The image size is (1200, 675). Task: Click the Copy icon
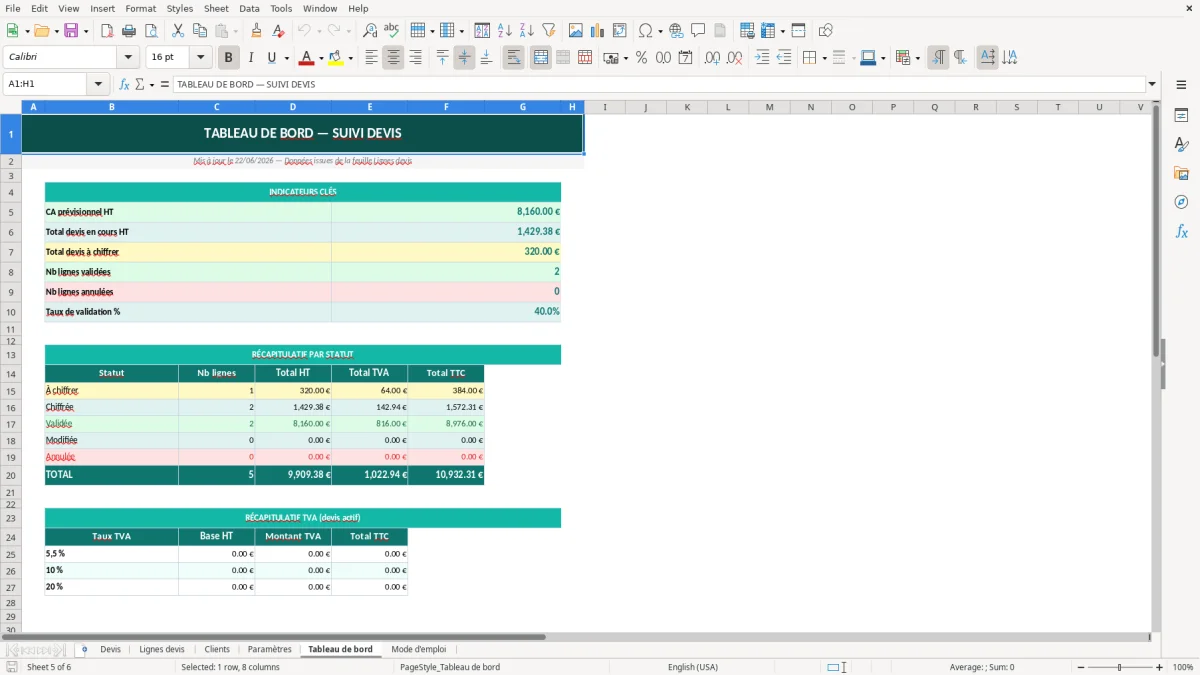(x=199, y=31)
